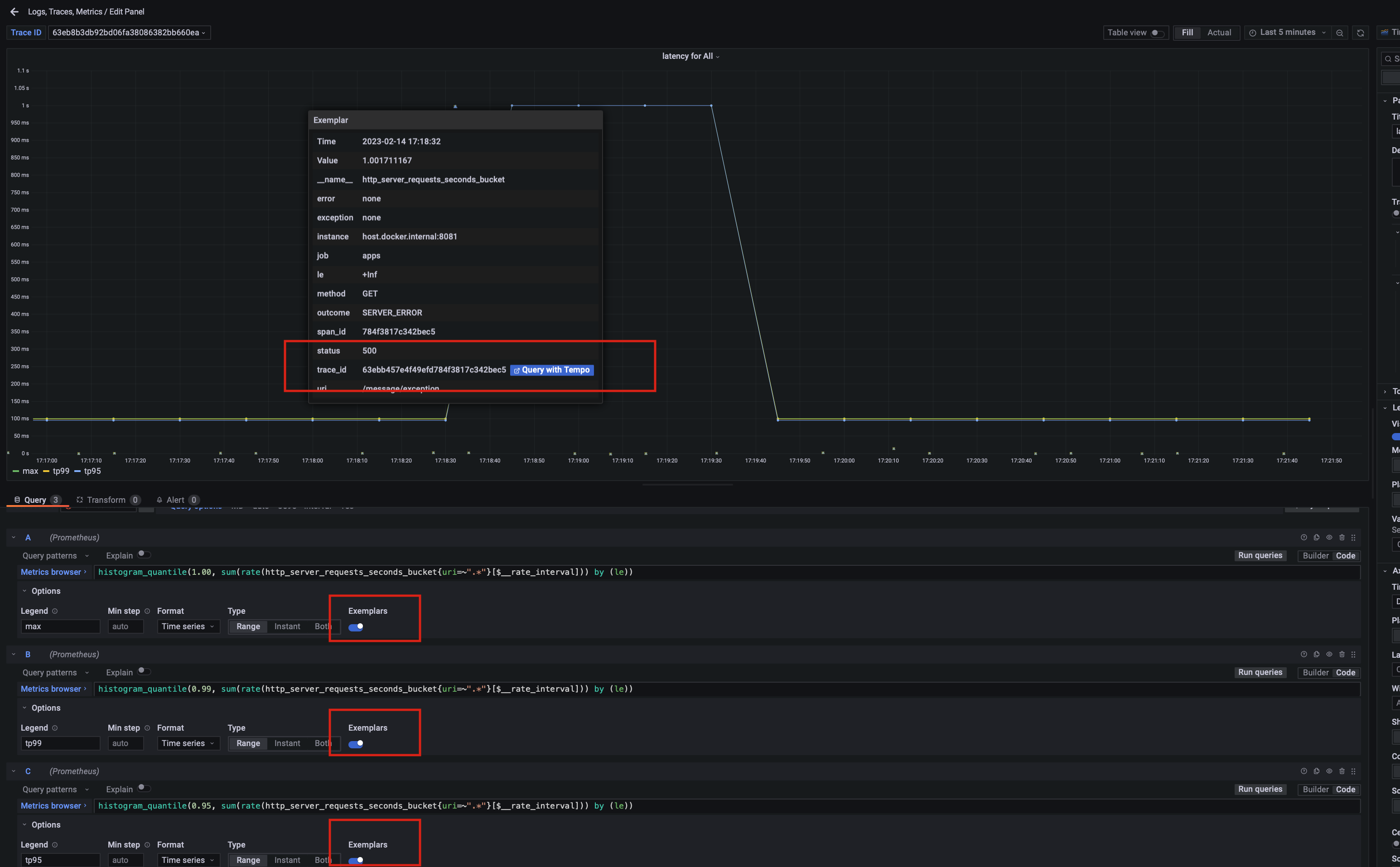Click the Query with Tempo button

click(551, 370)
